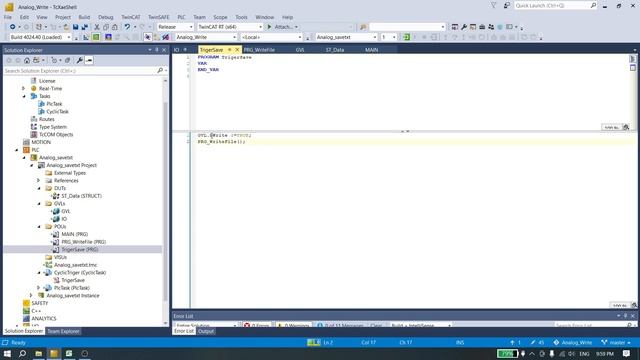
Task: Click the Copy icon in toolbar
Action: coord(106,27)
